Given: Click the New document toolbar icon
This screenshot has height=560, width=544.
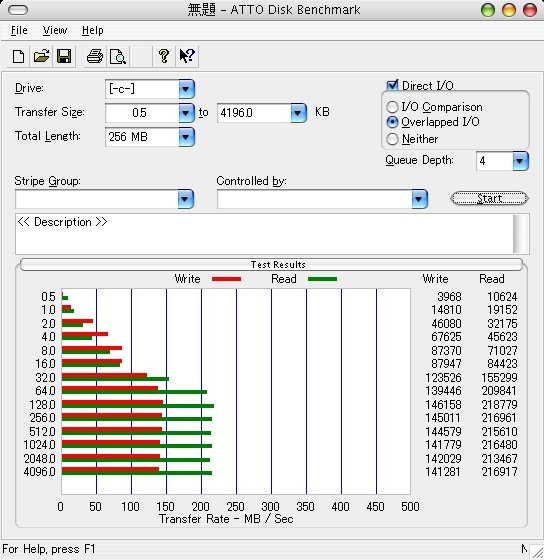Looking at the screenshot, I should click(18, 56).
